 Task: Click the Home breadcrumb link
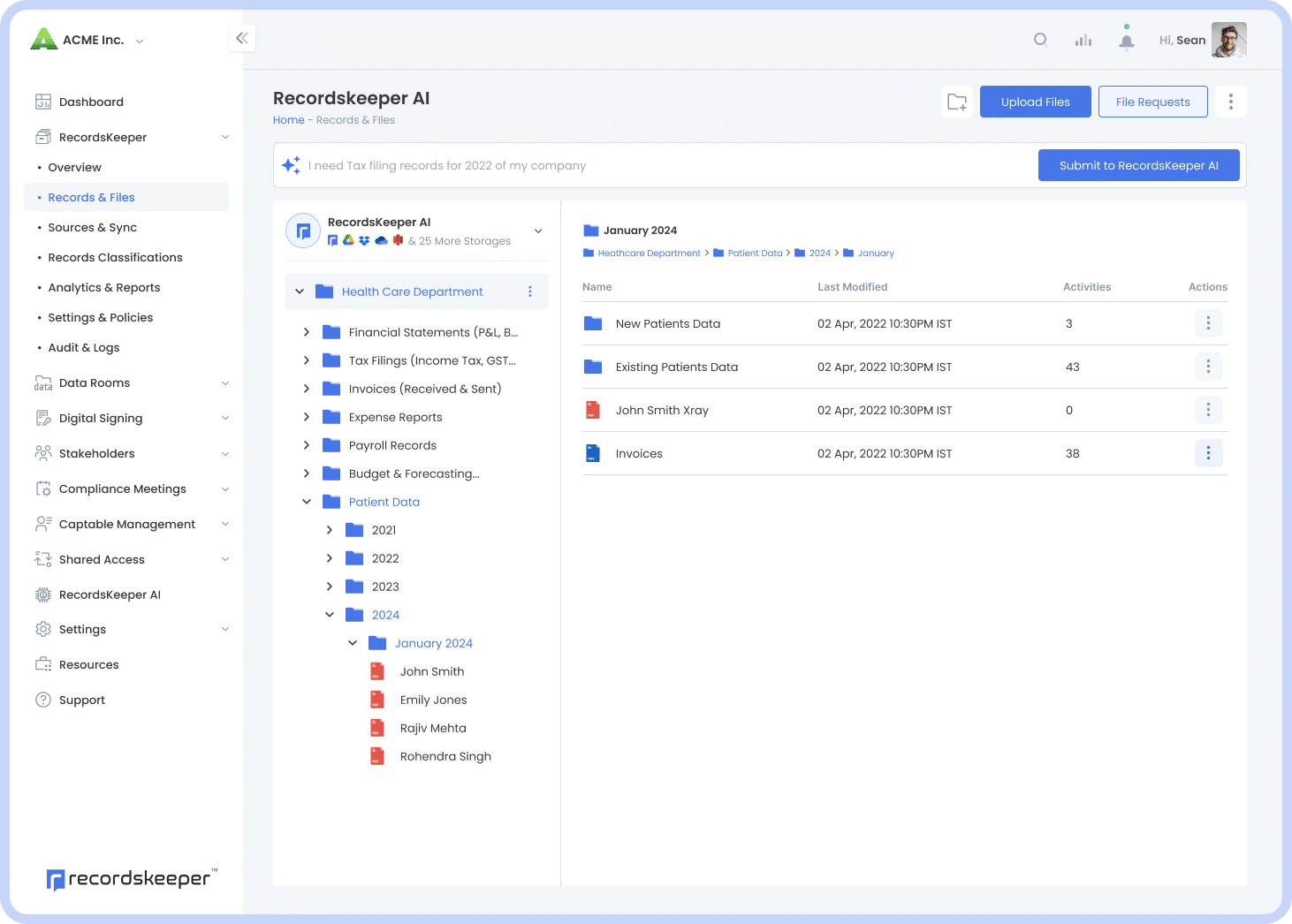[288, 120]
